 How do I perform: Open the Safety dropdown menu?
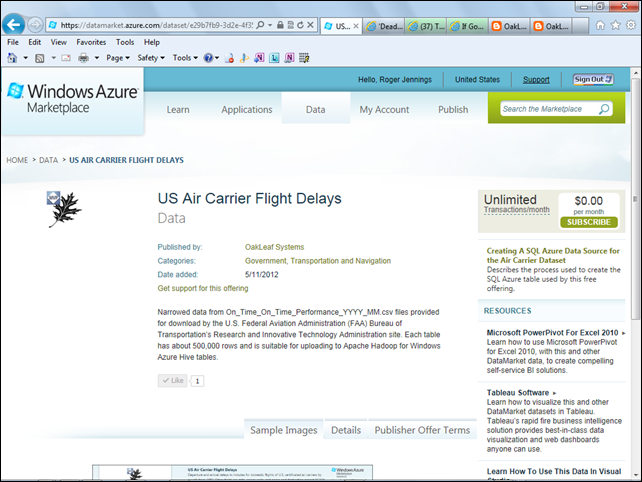pyautogui.click(x=151, y=58)
